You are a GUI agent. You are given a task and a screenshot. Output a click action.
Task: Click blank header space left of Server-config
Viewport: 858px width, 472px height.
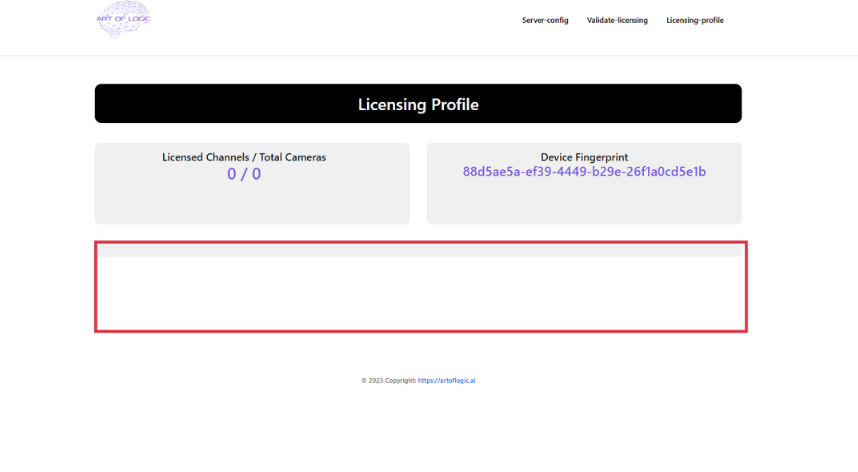[x=350, y=20]
